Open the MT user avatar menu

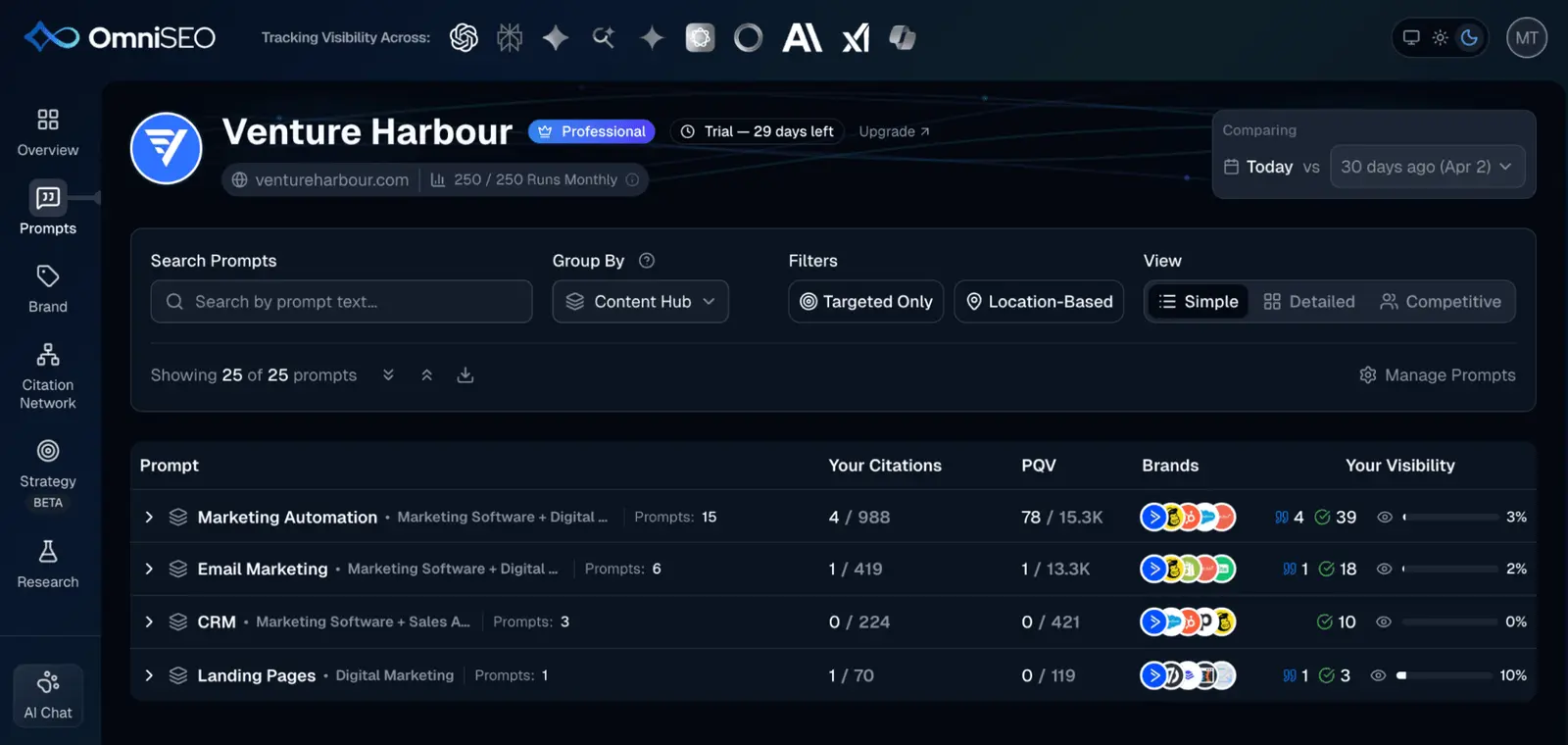pyautogui.click(x=1527, y=38)
